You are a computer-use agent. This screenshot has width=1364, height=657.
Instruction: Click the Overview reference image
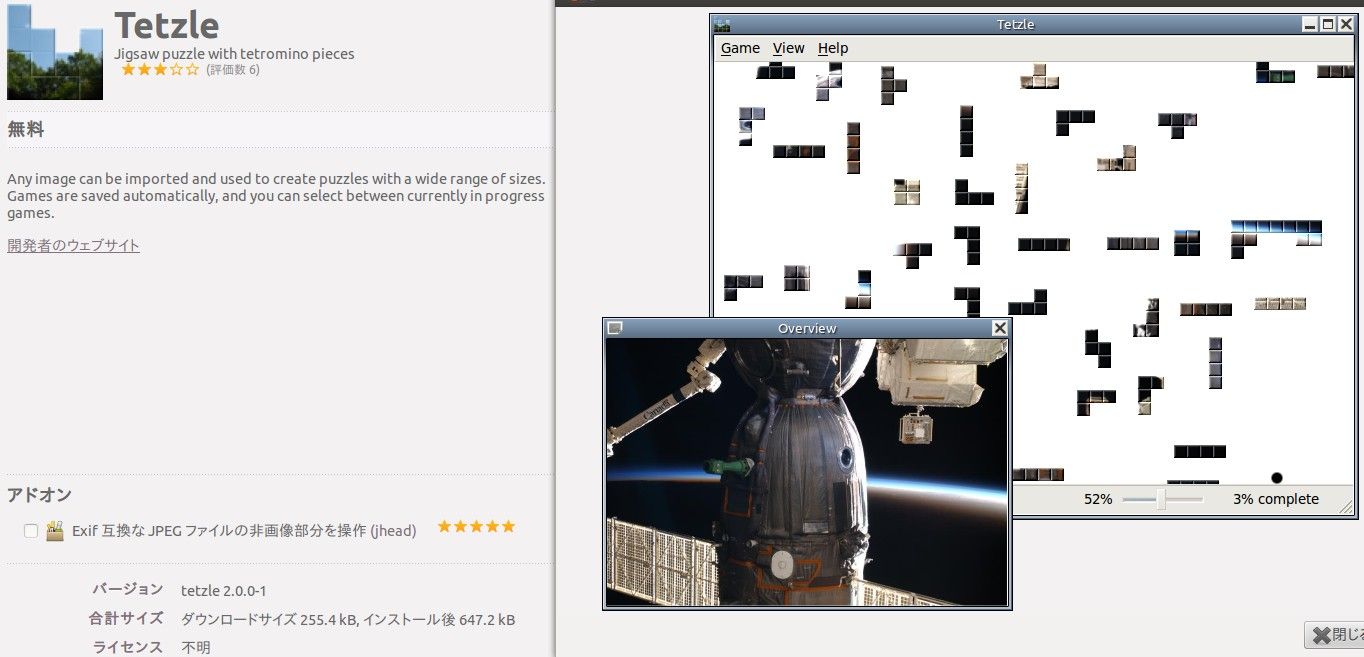806,471
